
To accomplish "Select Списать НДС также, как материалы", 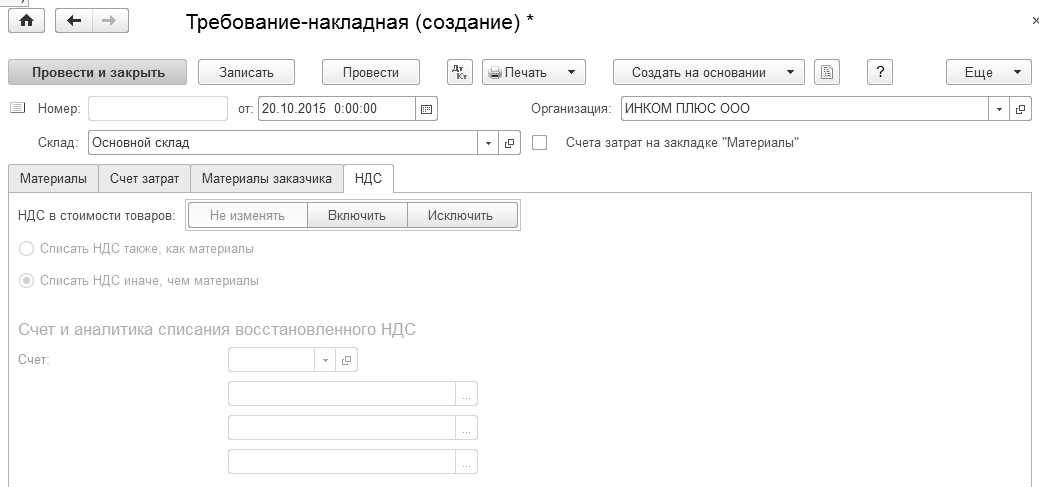I will point(27,248).
